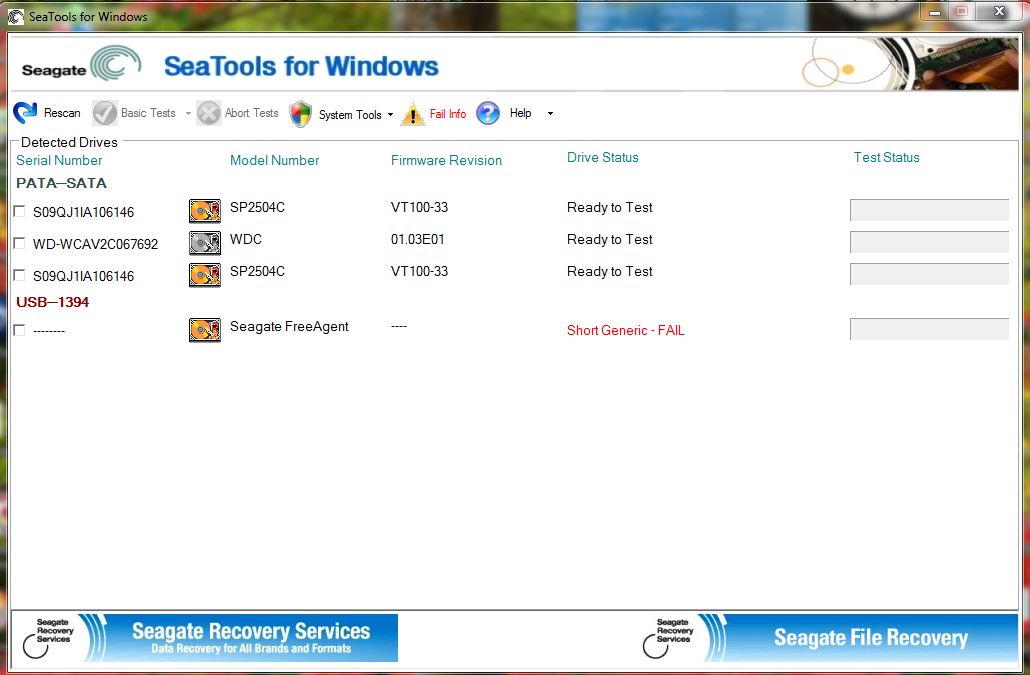Click the Seagate logo in the header
The width and height of the screenshot is (1030, 675).
[81, 64]
